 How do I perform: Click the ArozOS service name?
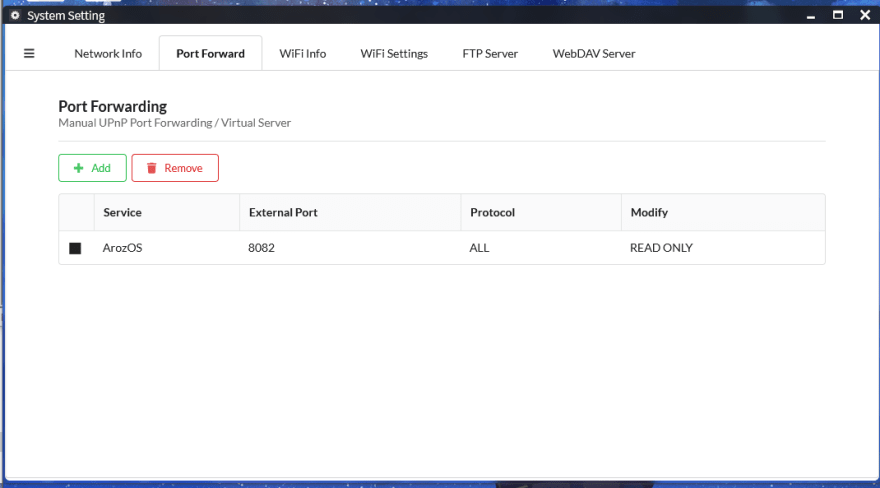click(122, 248)
